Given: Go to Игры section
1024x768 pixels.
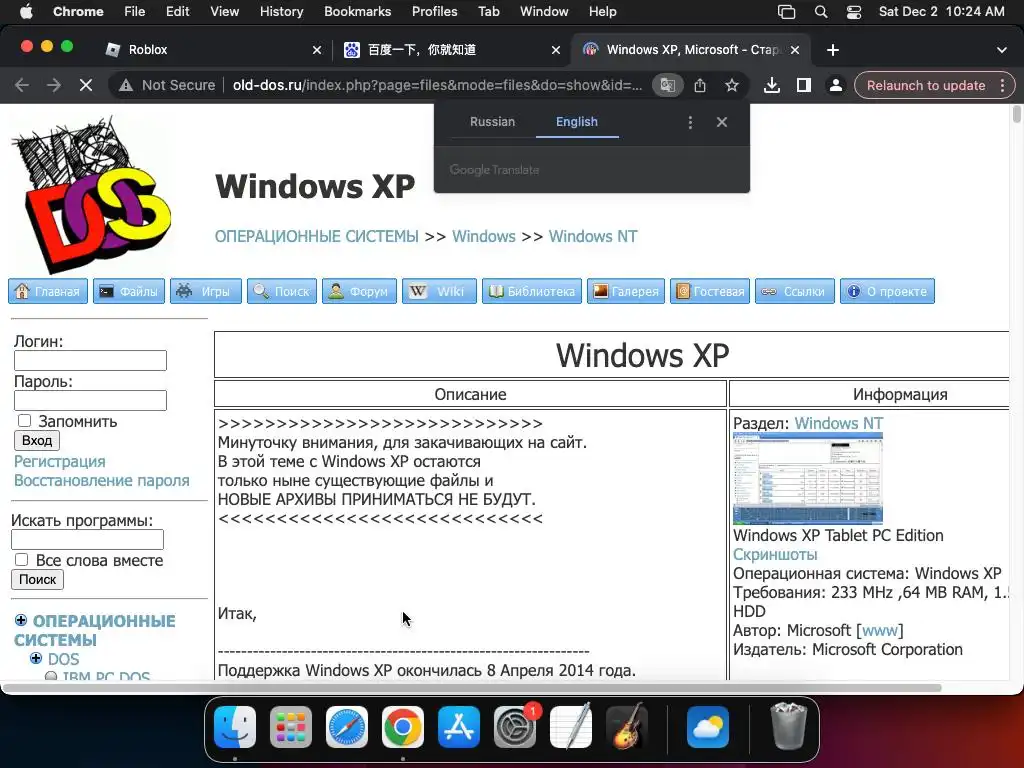Looking at the screenshot, I should pos(206,291).
